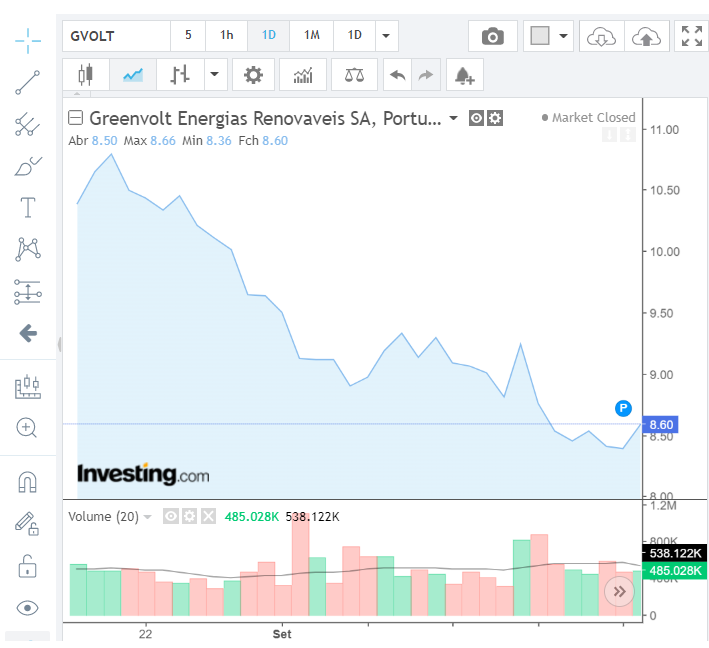Toggle magnet mode
This screenshot has width=709, height=648.
(27, 482)
